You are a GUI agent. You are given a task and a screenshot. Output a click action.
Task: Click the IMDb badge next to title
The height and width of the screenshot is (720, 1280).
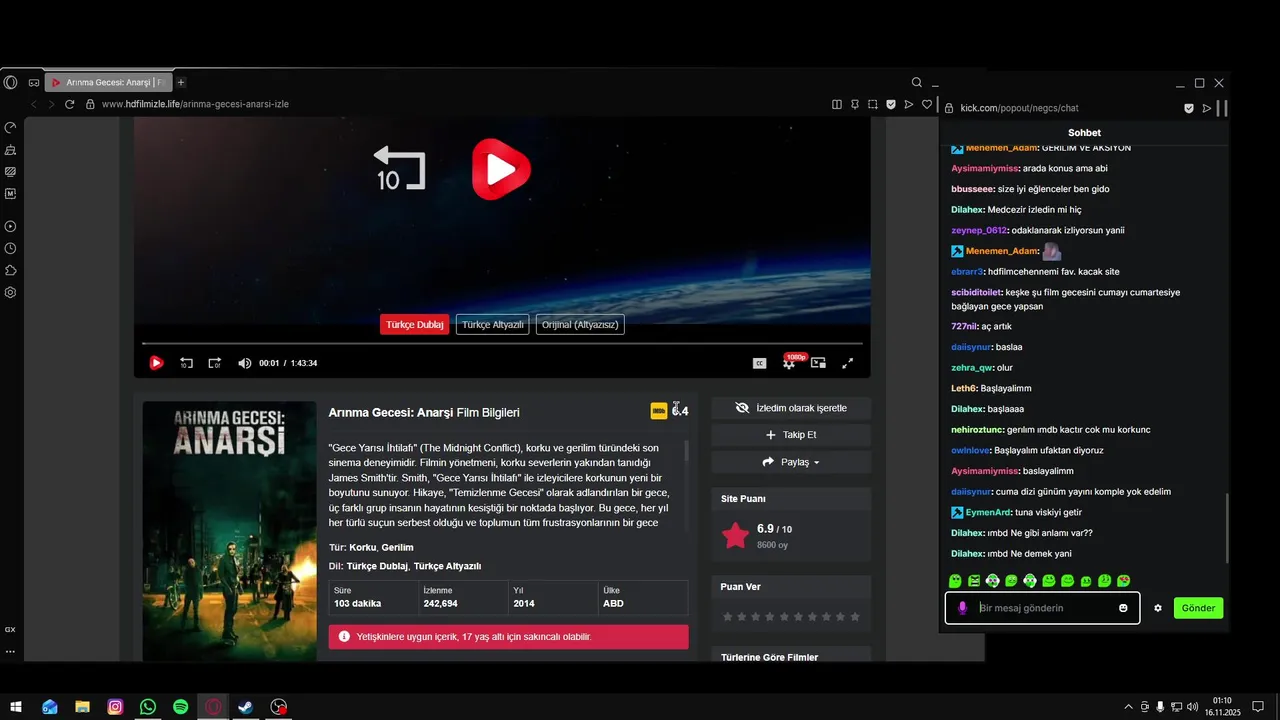tap(659, 410)
